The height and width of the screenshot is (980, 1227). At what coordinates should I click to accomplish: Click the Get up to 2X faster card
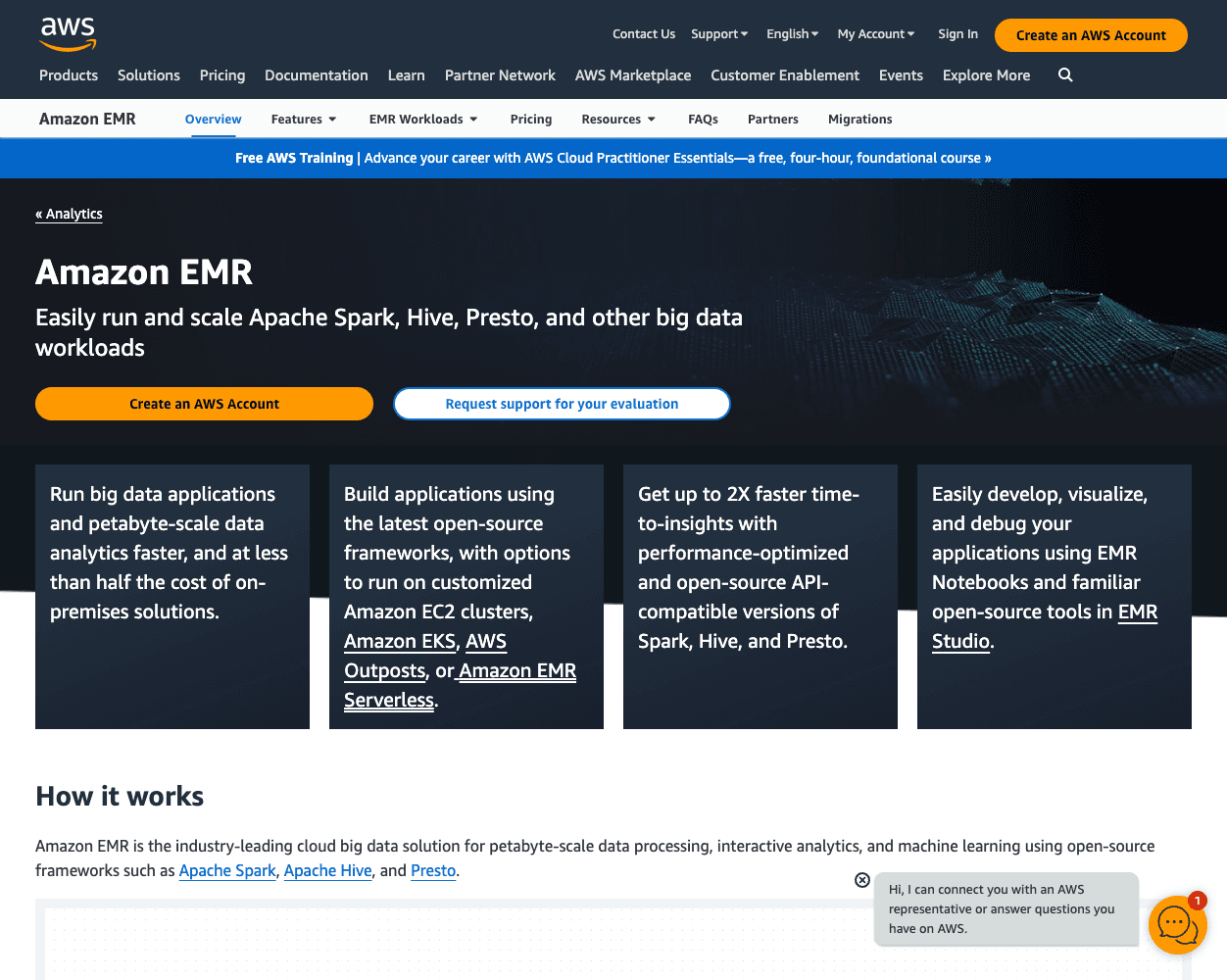pos(761,597)
